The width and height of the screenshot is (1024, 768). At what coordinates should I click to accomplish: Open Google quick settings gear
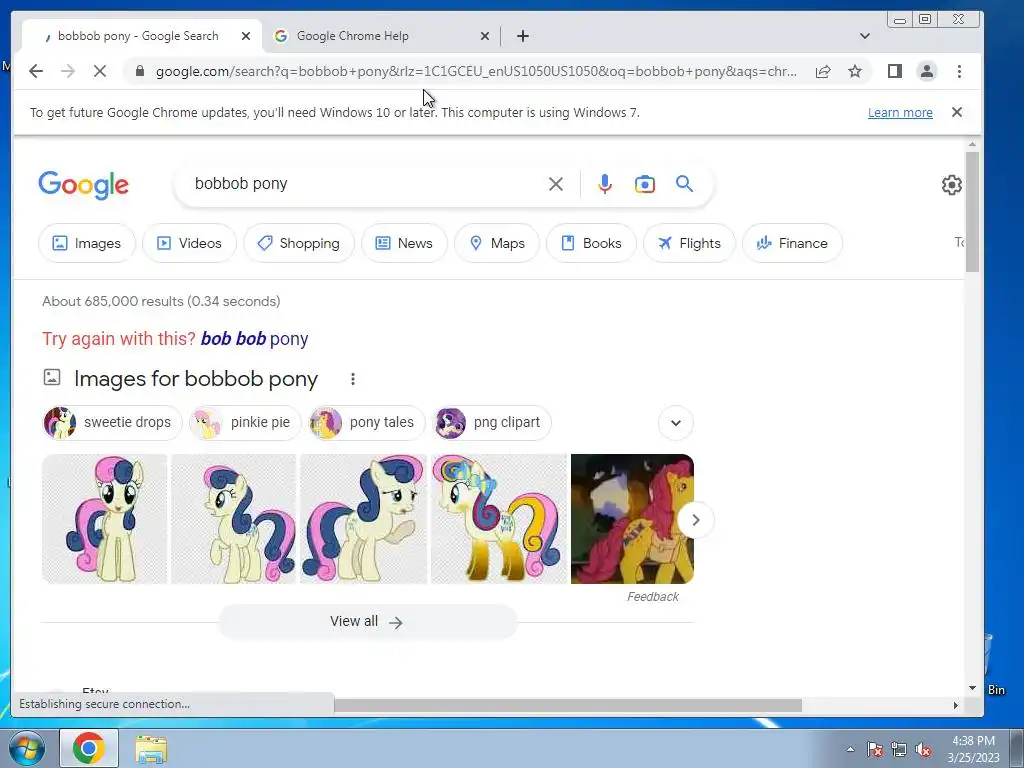[x=952, y=185]
